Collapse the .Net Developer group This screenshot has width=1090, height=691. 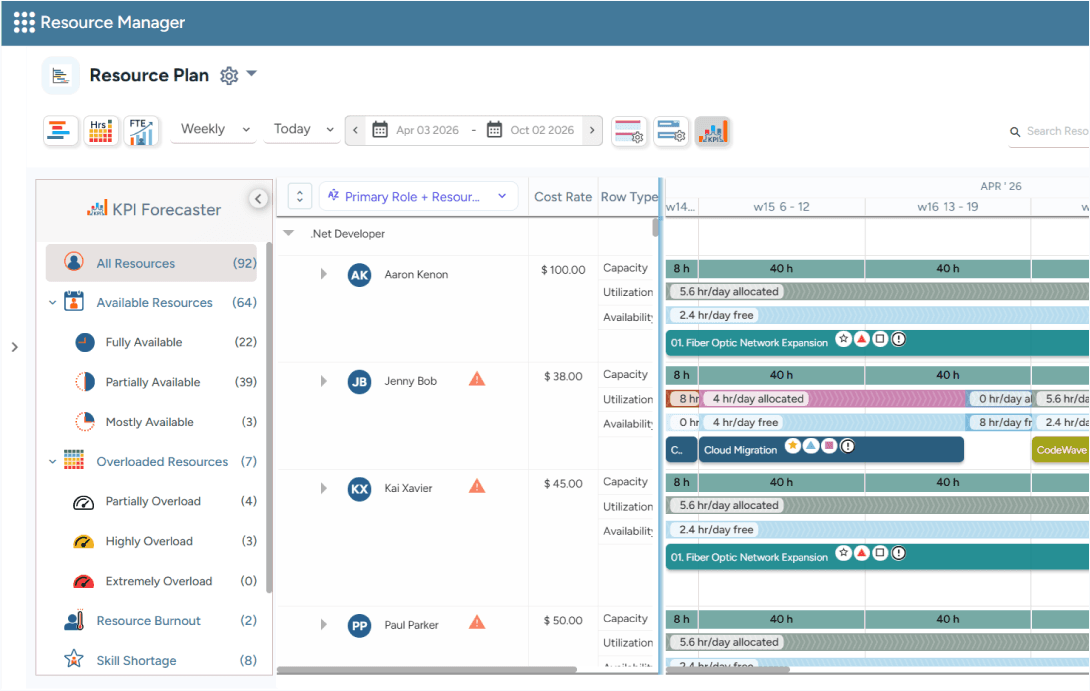pos(288,234)
